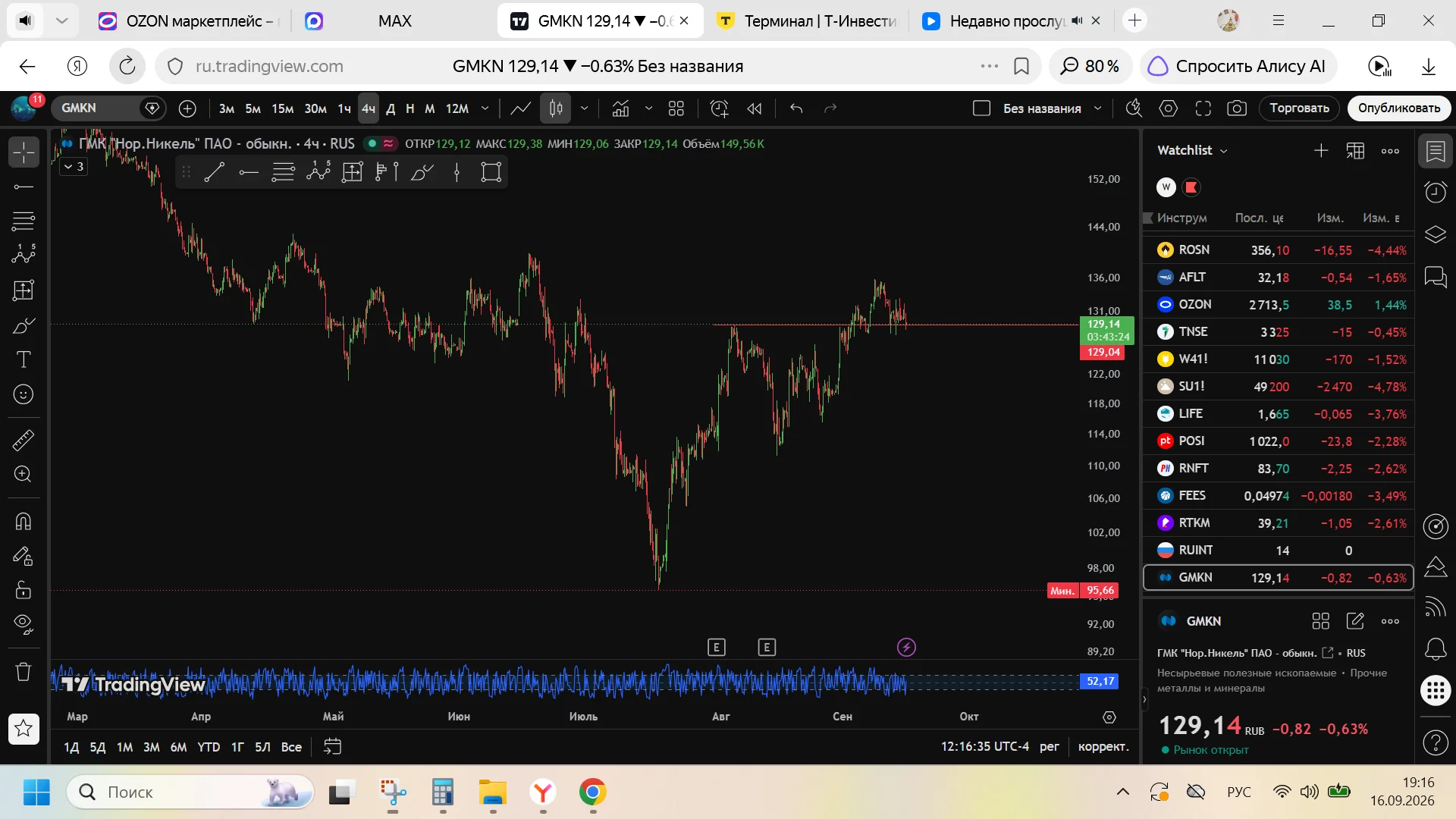
Task: Open the candlestick chart type button
Action: click(x=556, y=108)
